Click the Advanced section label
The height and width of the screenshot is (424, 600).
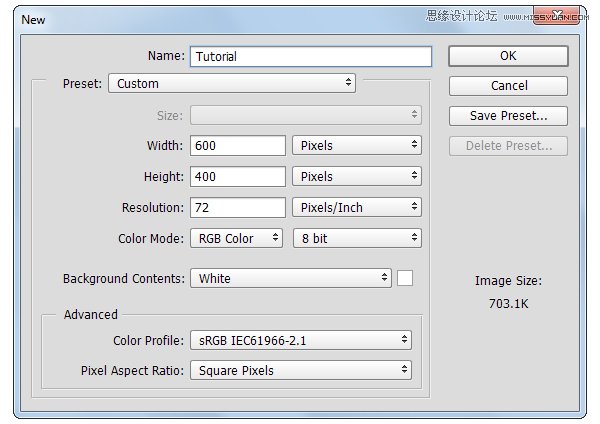point(91,314)
